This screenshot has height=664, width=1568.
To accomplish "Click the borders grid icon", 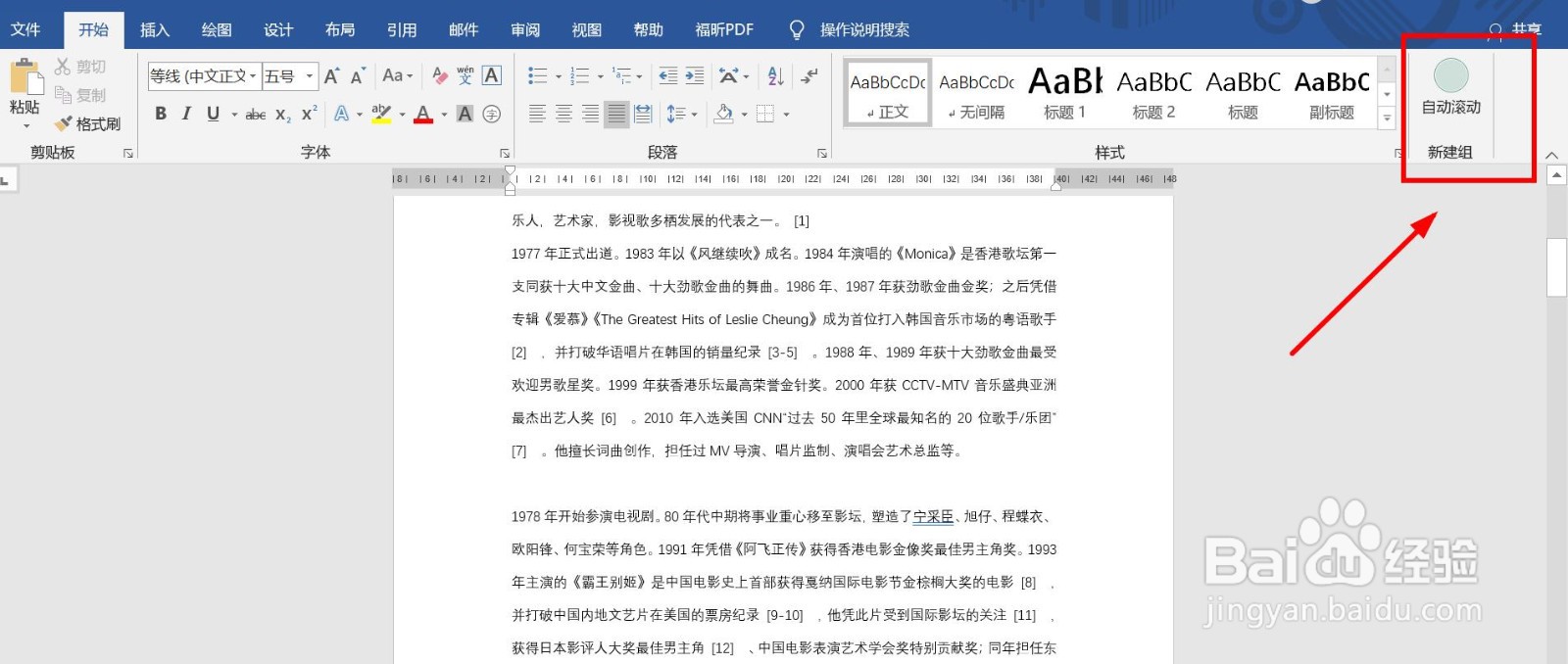I will click(765, 115).
